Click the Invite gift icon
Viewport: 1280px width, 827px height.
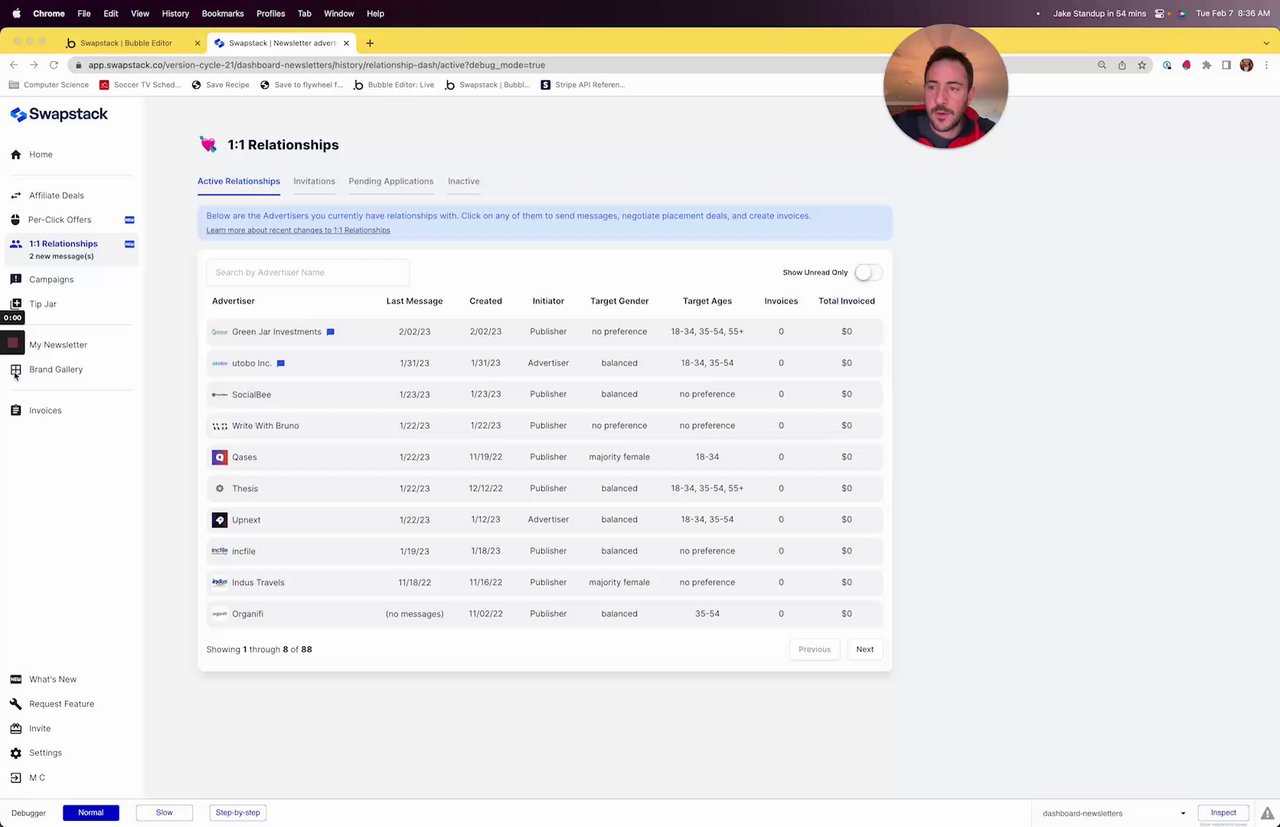16,729
